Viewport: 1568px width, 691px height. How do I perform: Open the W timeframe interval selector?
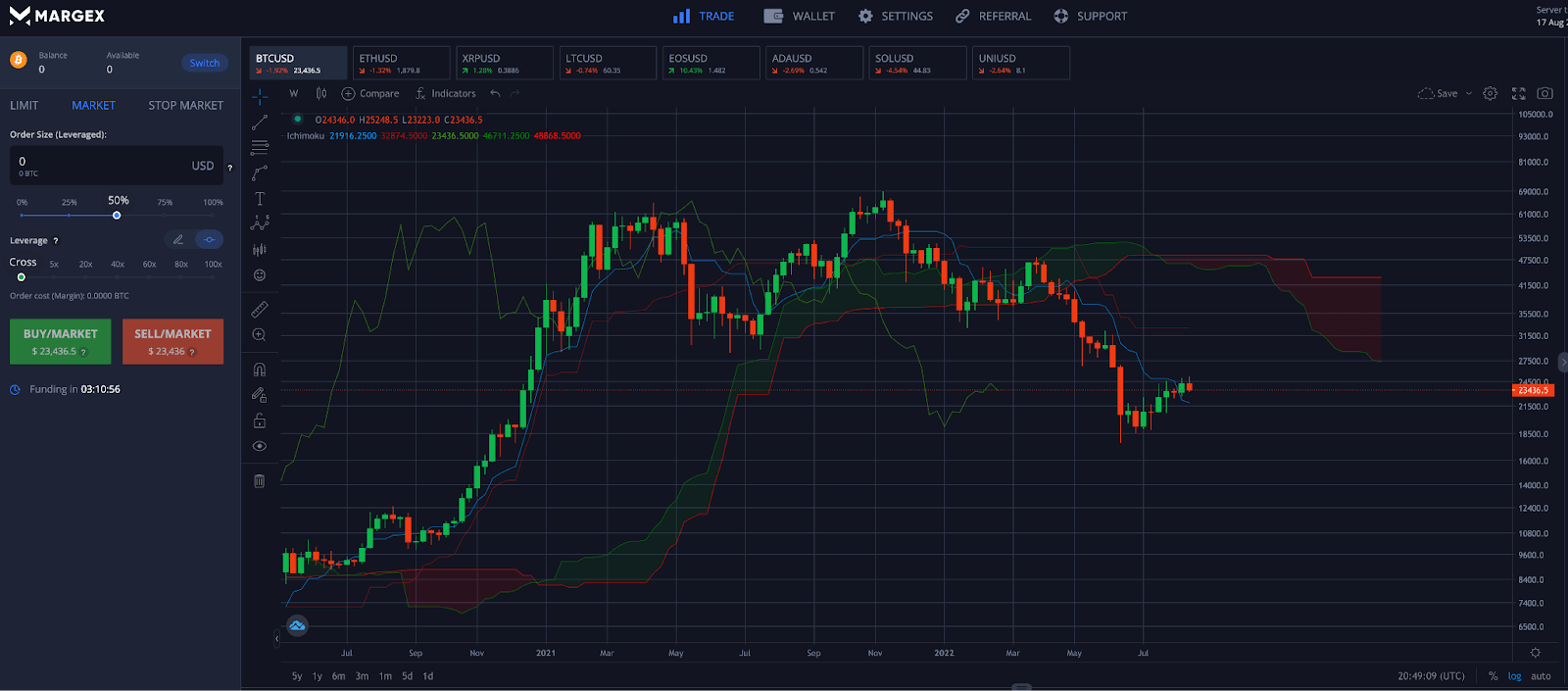pyautogui.click(x=293, y=94)
